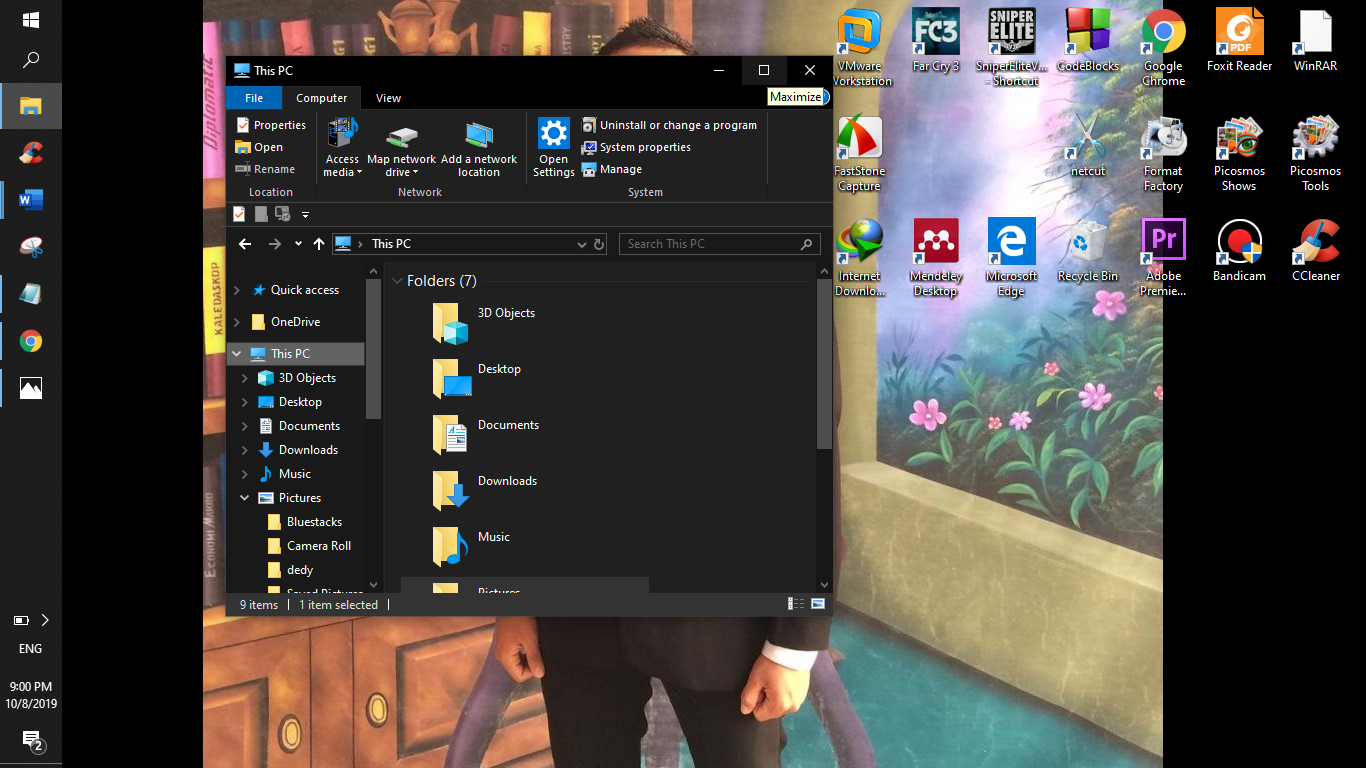Click Open in the Location ribbon group
Viewport: 1366px width, 768px height.
click(259, 147)
